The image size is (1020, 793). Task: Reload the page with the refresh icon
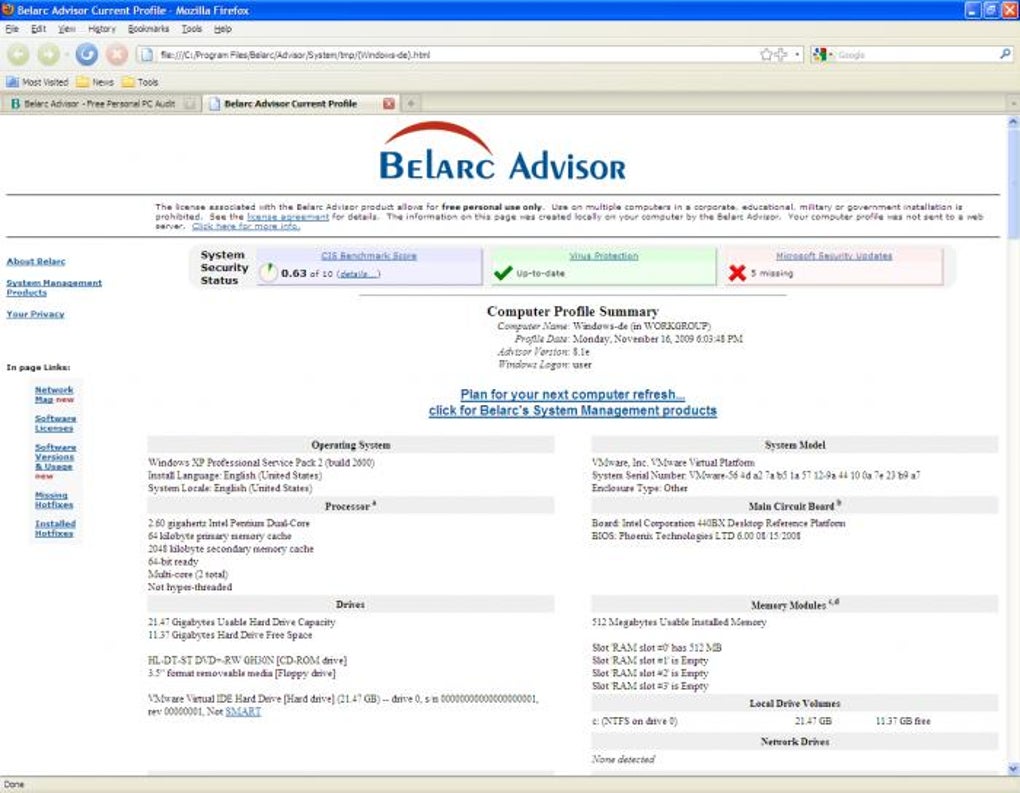87,55
